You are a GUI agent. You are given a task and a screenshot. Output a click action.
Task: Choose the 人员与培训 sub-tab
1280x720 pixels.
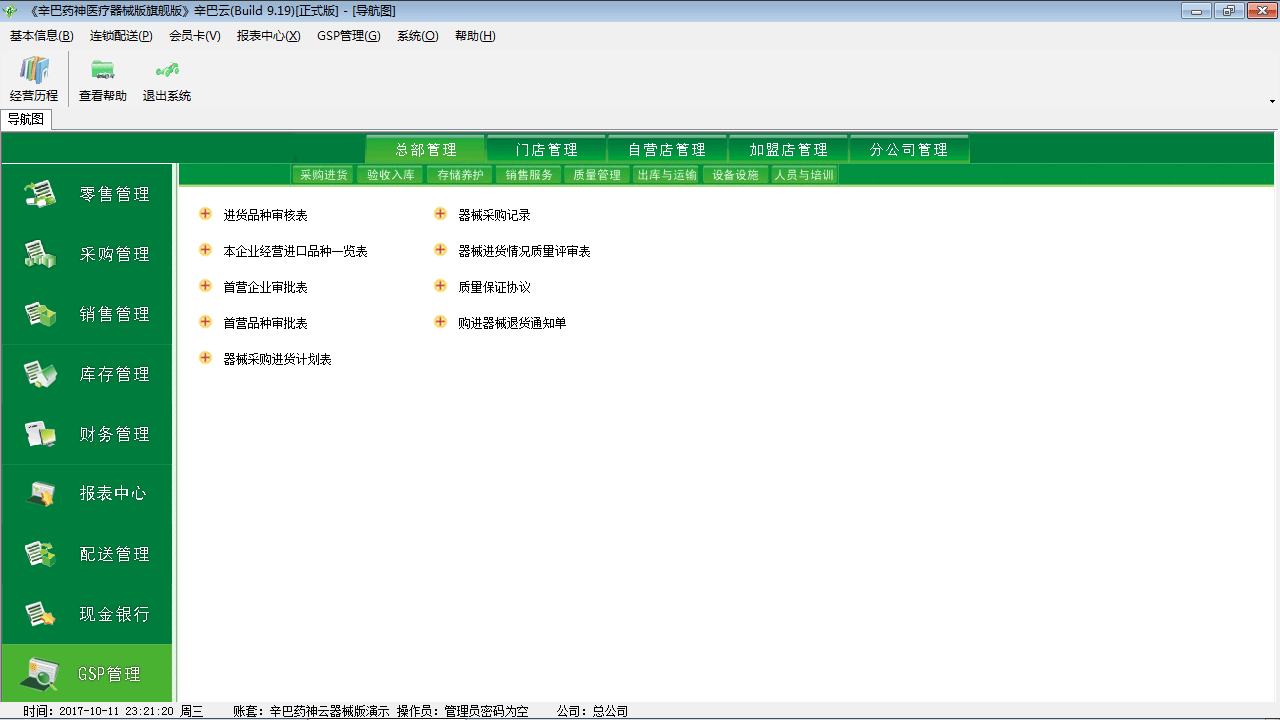coord(804,175)
